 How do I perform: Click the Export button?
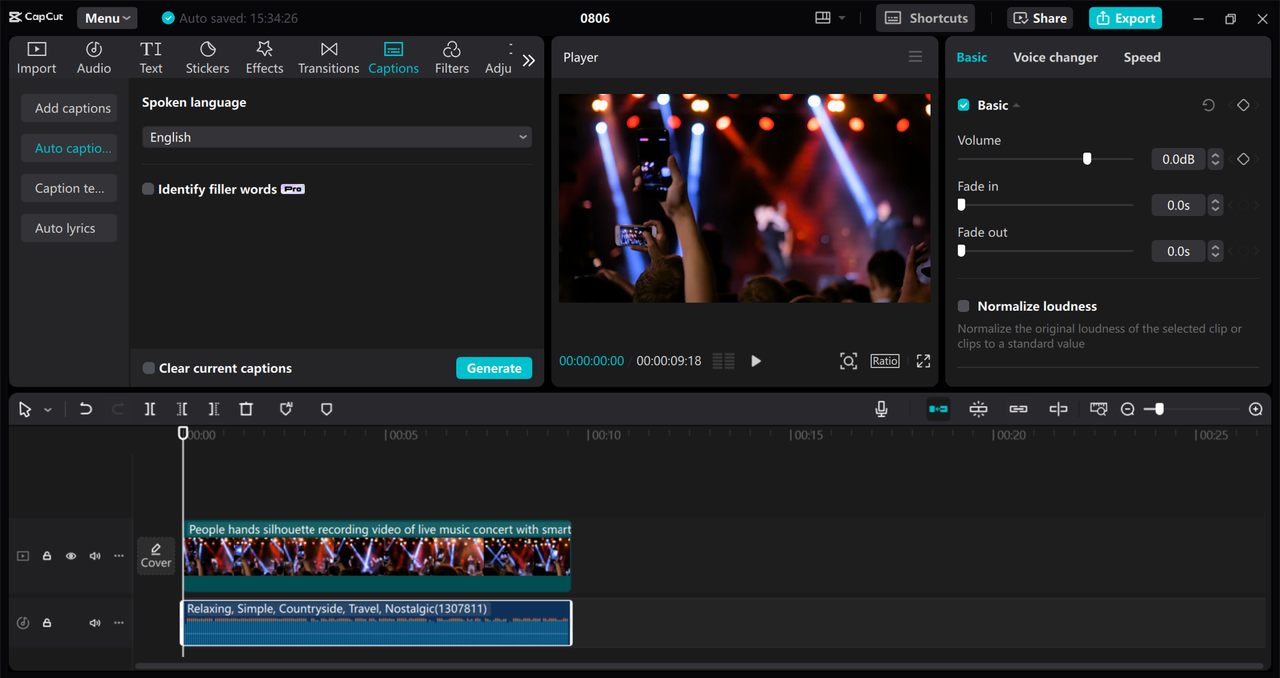1125,18
